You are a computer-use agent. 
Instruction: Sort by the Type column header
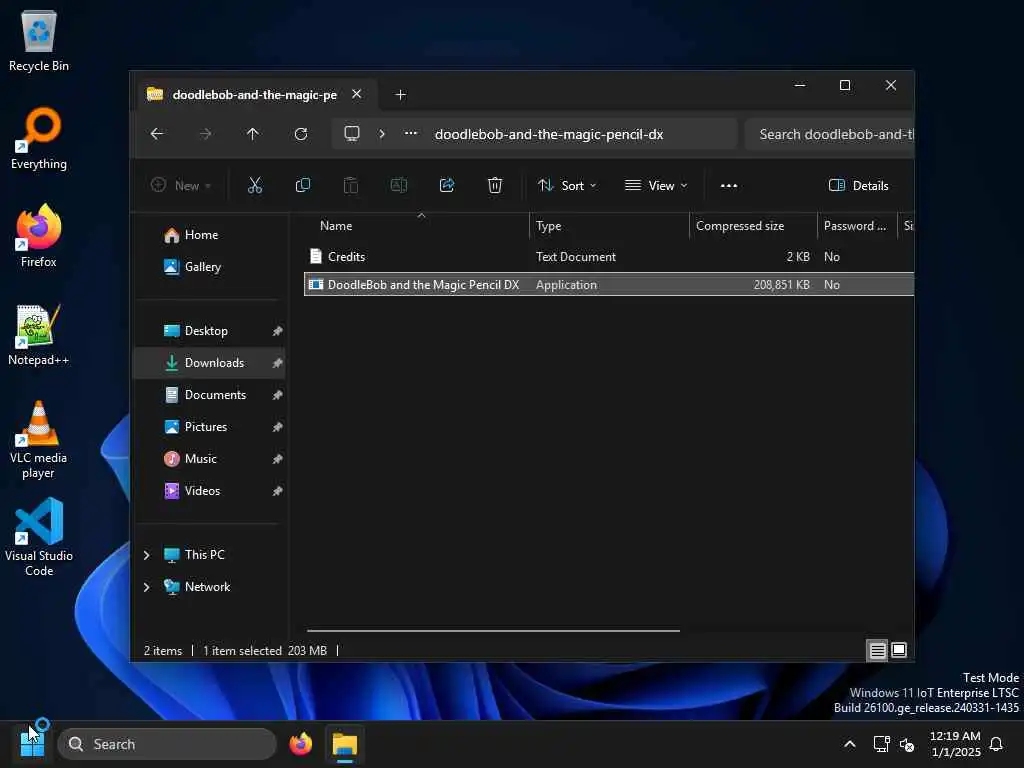[x=609, y=226]
